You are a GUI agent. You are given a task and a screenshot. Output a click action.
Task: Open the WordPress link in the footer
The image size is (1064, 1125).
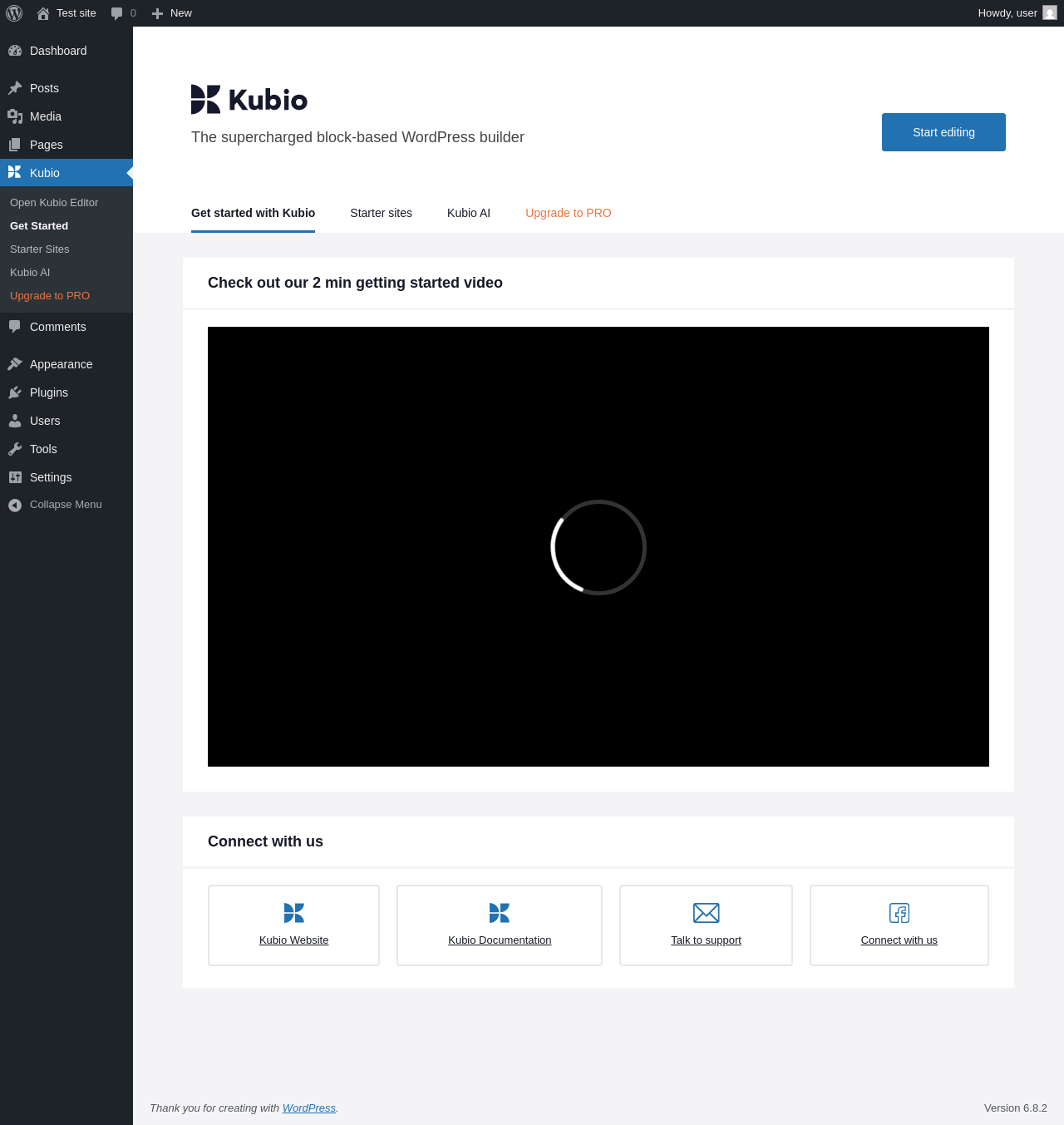click(309, 1108)
